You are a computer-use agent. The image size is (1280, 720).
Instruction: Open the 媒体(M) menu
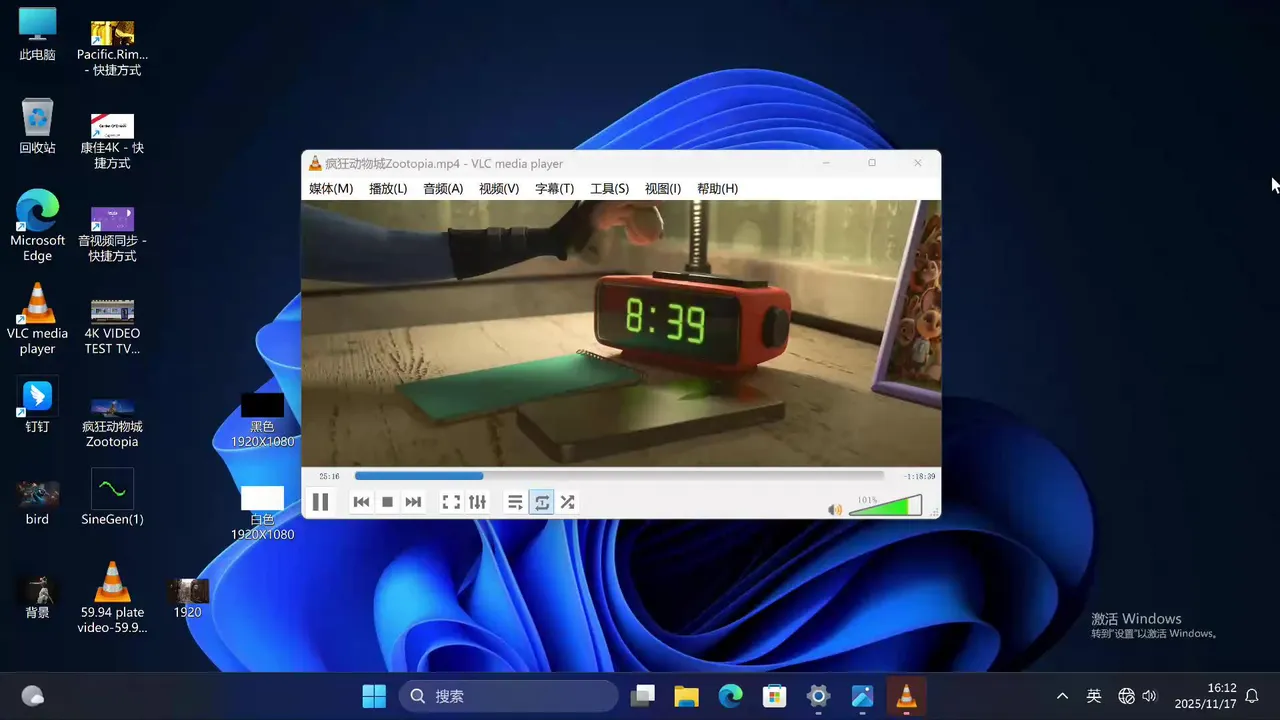click(x=331, y=188)
